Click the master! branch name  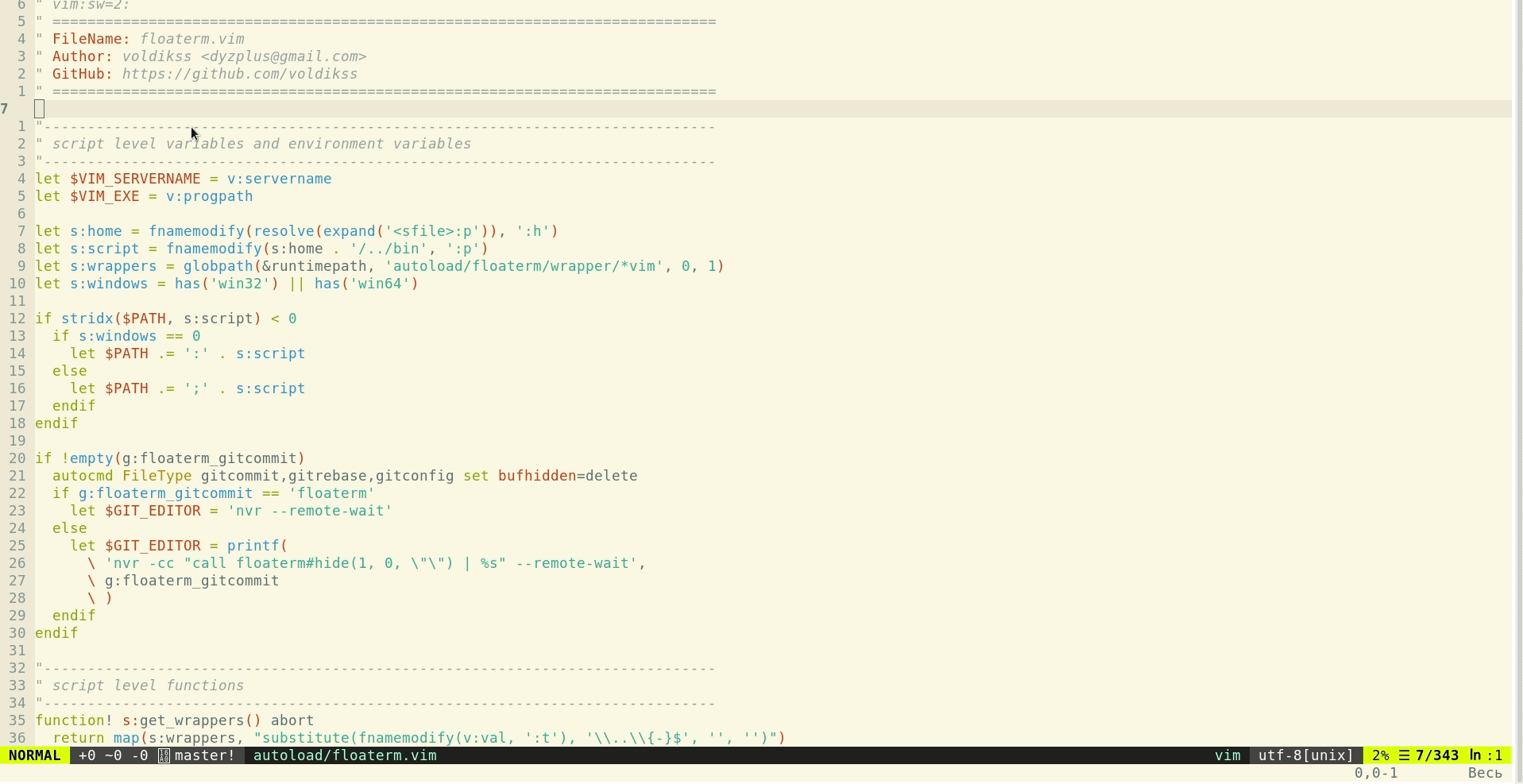coord(206,755)
